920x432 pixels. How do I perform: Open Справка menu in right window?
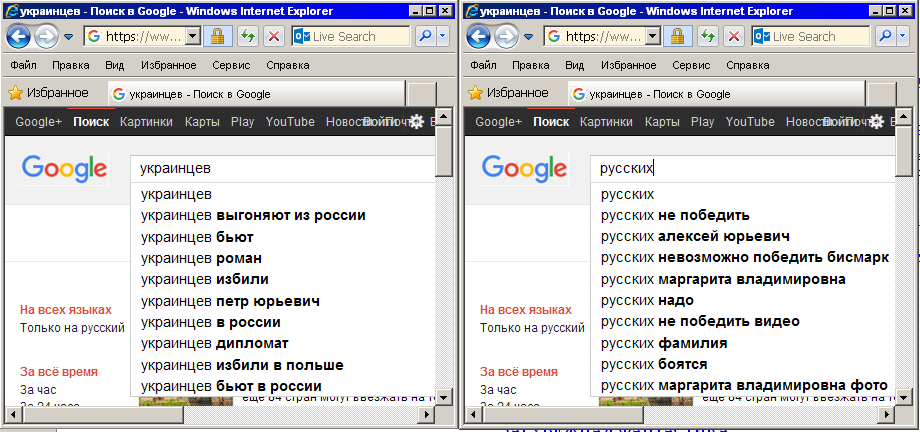tap(748, 65)
